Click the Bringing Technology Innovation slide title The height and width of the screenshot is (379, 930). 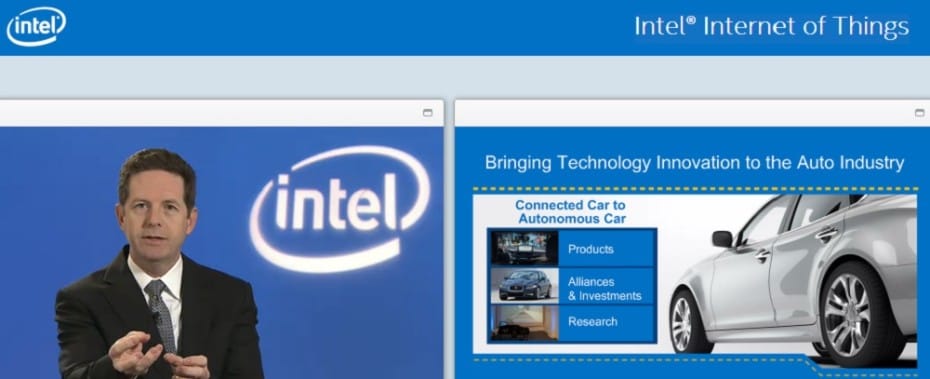[x=694, y=163]
